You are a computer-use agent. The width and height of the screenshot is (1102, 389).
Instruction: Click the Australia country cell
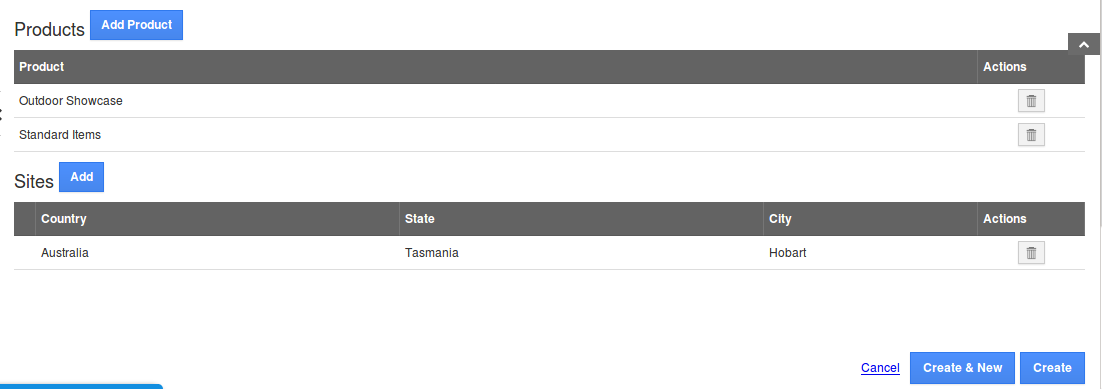coord(65,253)
